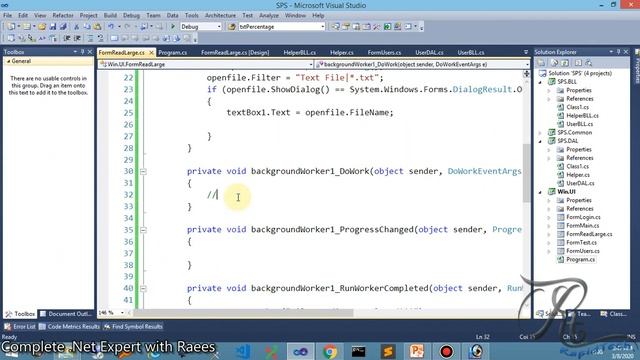Select FormReadLarge.cs in Solution Explorer
Image resolution: width=640 pixels, height=360 pixels.
coord(589,234)
